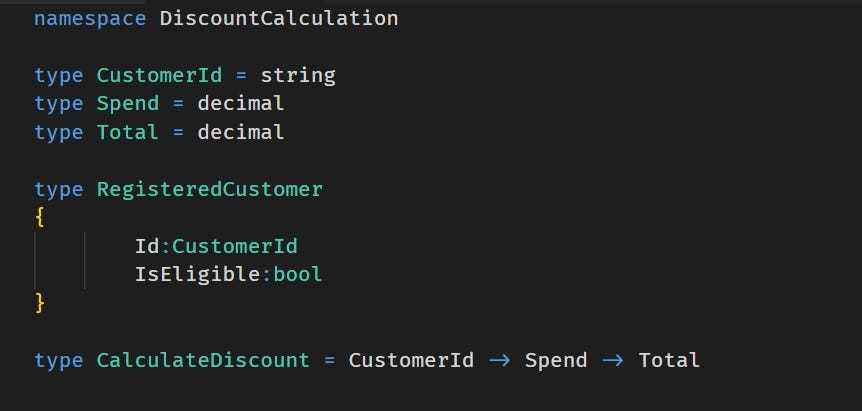Viewport: 862px width, 411px height.
Task: Click Spend in the function signature
Action: click(556, 362)
